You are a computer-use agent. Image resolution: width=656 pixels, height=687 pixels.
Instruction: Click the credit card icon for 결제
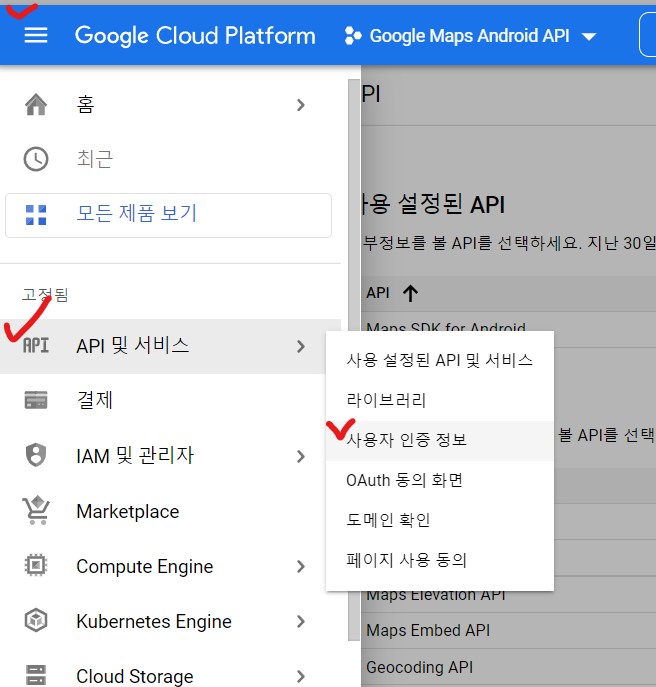36,400
